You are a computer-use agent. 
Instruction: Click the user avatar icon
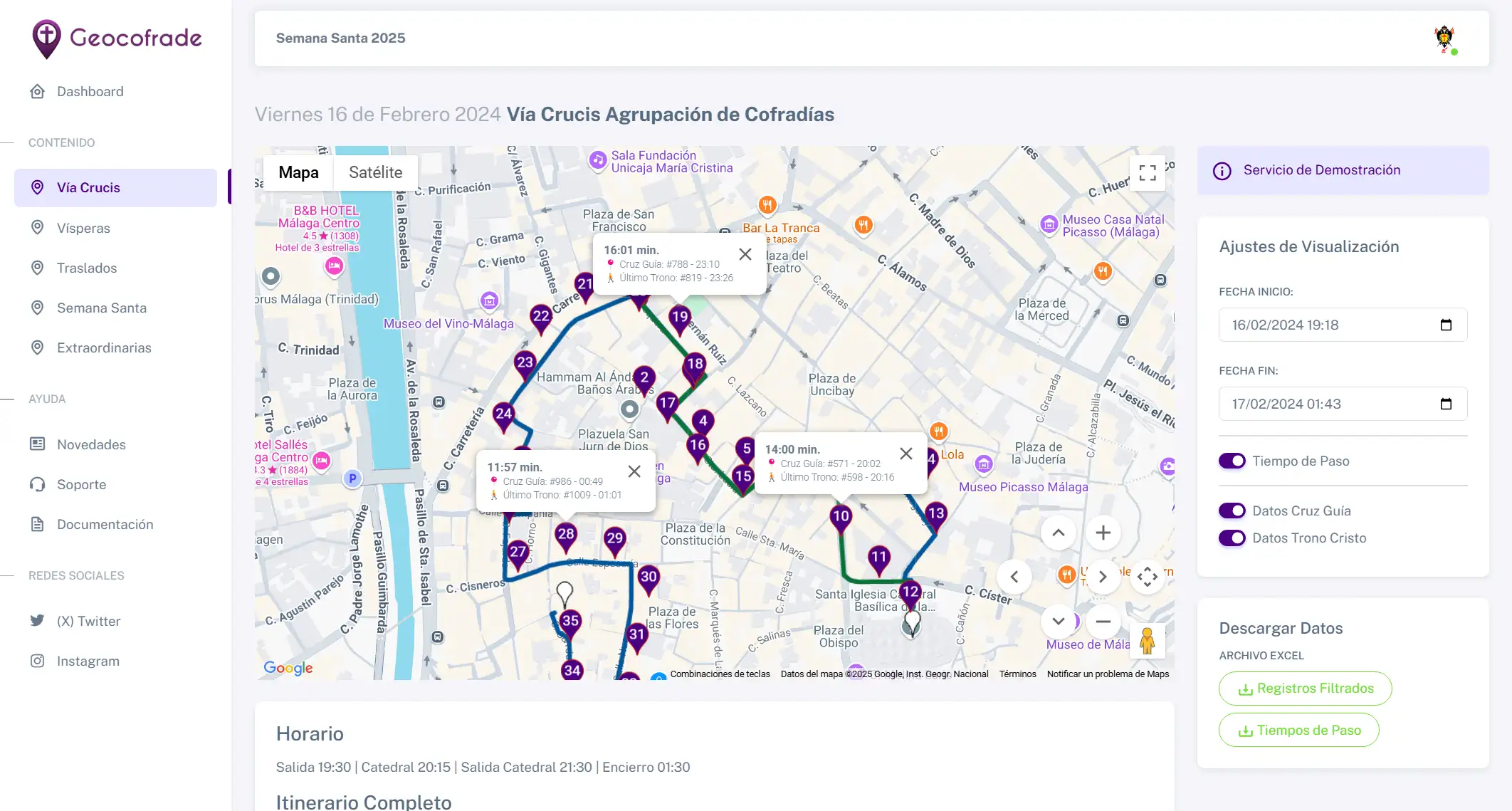click(1444, 38)
